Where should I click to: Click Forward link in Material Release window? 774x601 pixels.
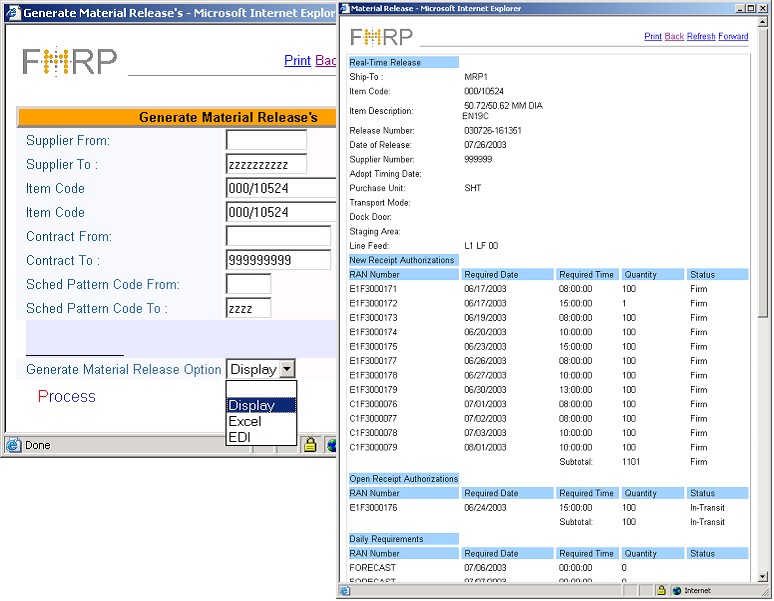733,36
